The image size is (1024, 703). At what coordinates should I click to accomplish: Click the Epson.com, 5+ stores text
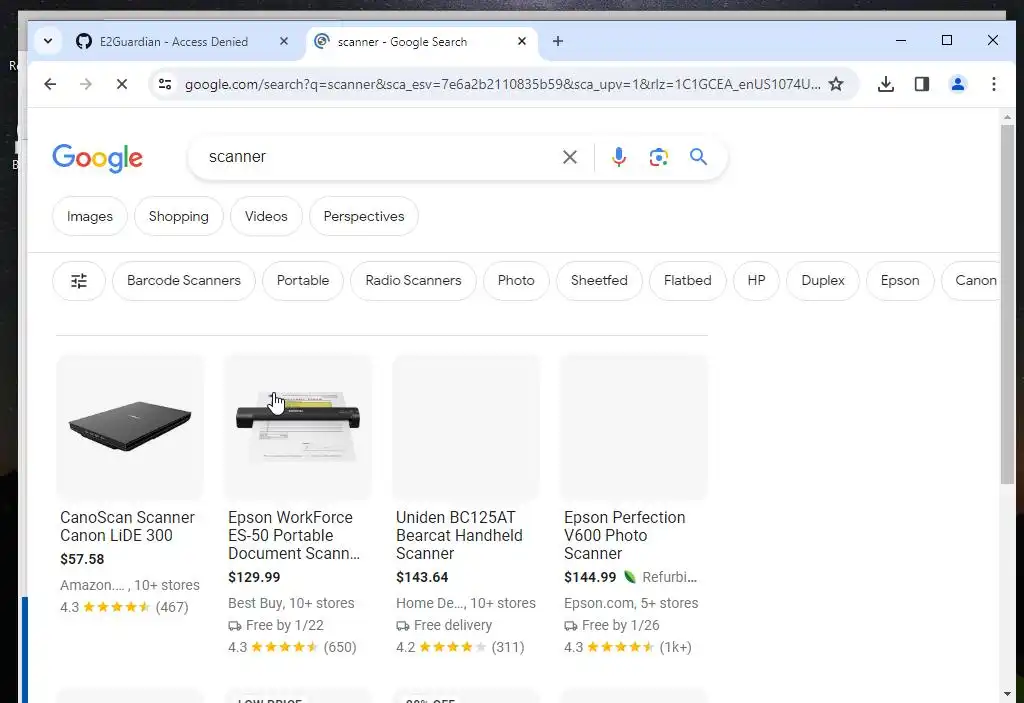(x=631, y=603)
